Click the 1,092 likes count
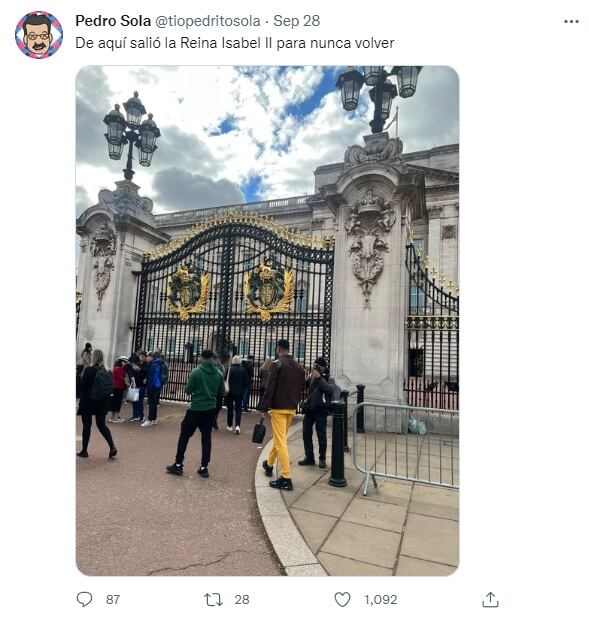Image resolution: width=589 pixels, height=621 pixels. (x=381, y=600)
